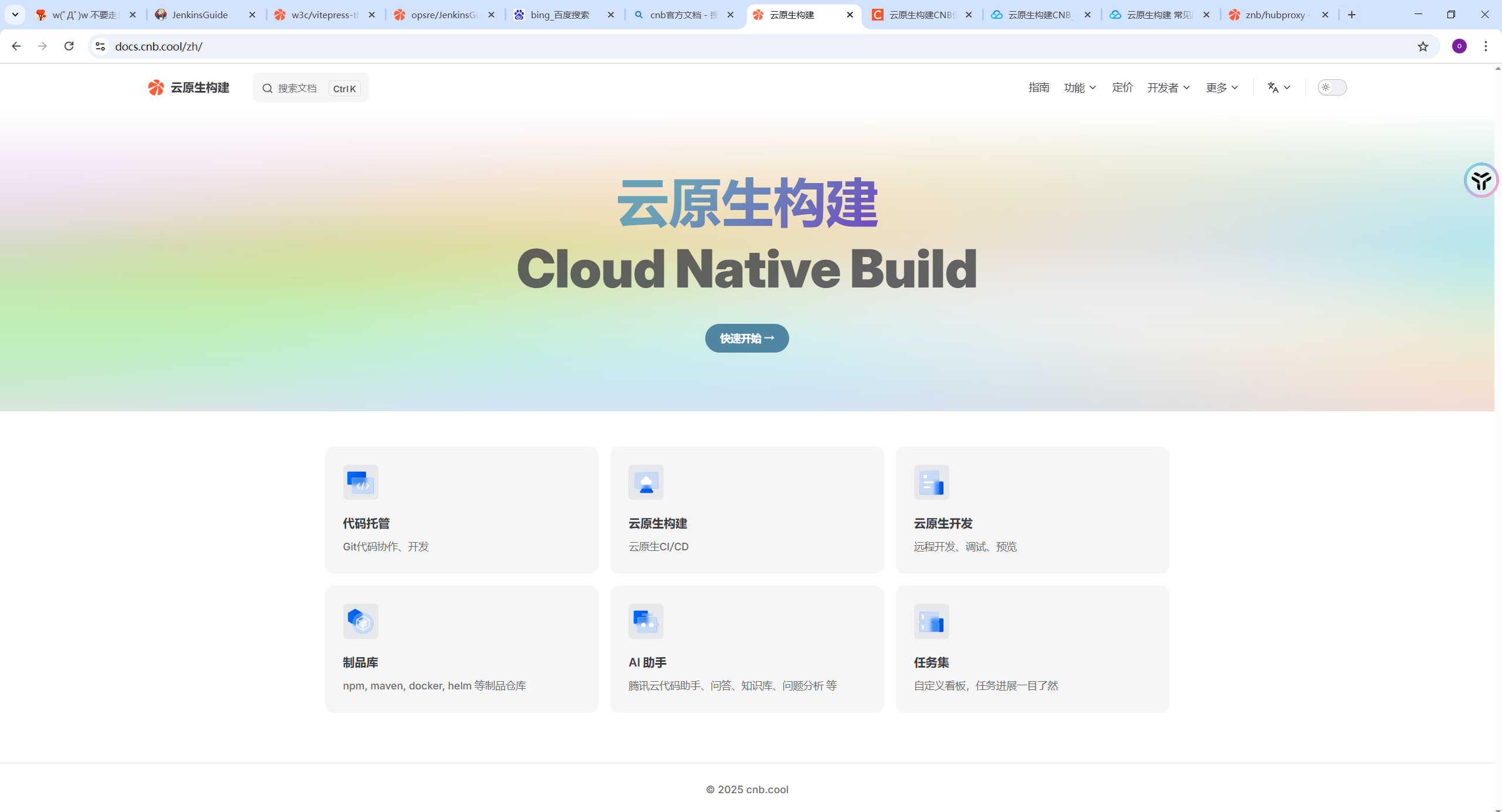Click the 快速开始 button
This screenshot has width=1502, height=812.
[747, 339]
